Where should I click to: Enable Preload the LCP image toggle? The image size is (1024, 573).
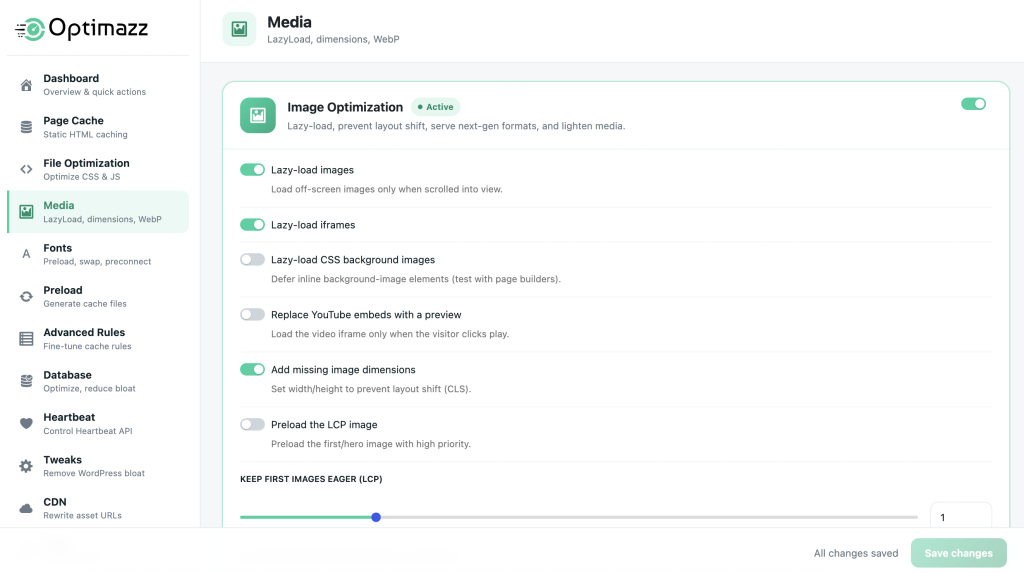[252, 424]
